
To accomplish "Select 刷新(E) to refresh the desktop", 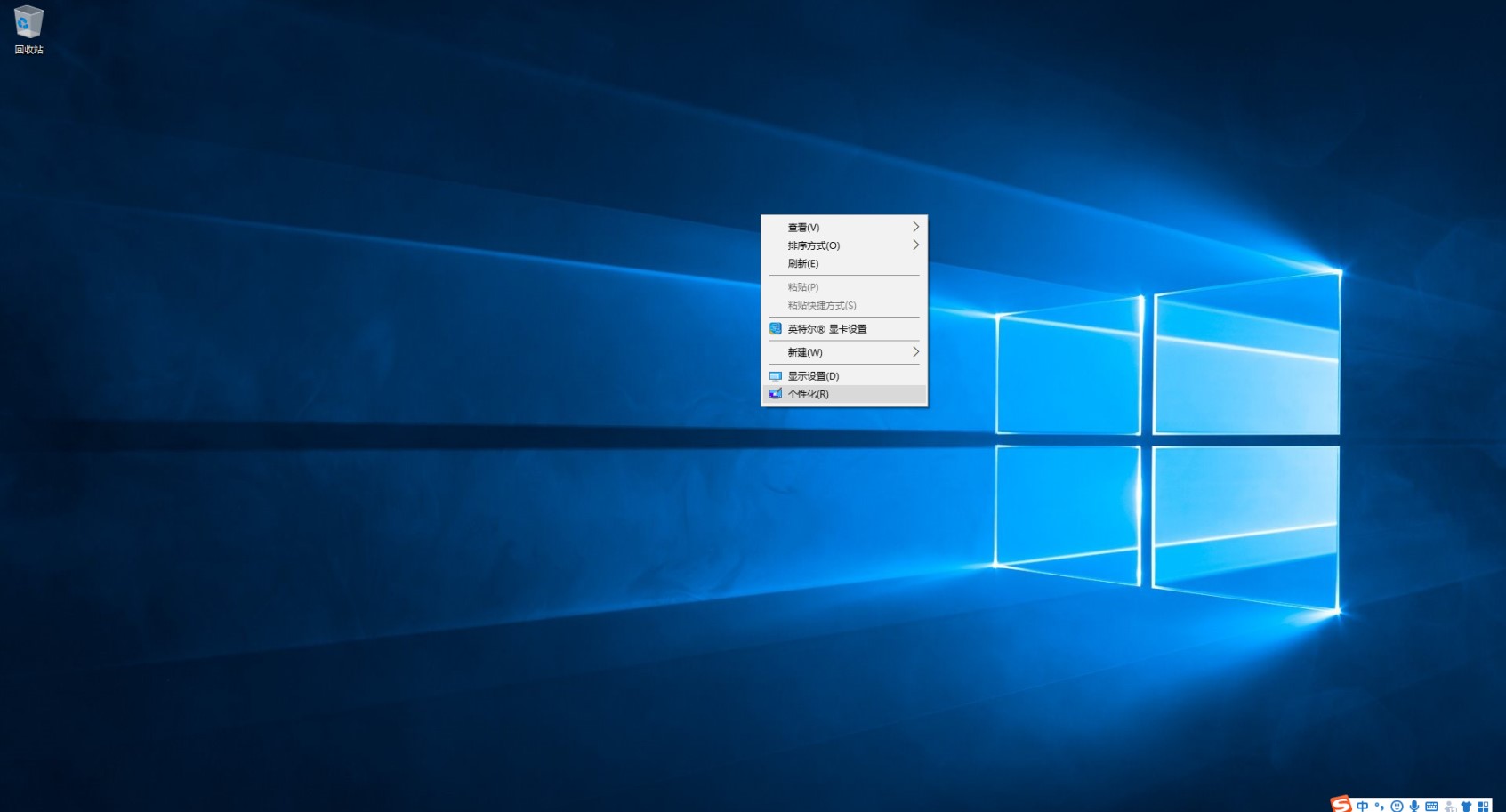I will pyautogui.click(x=844, y=263).
